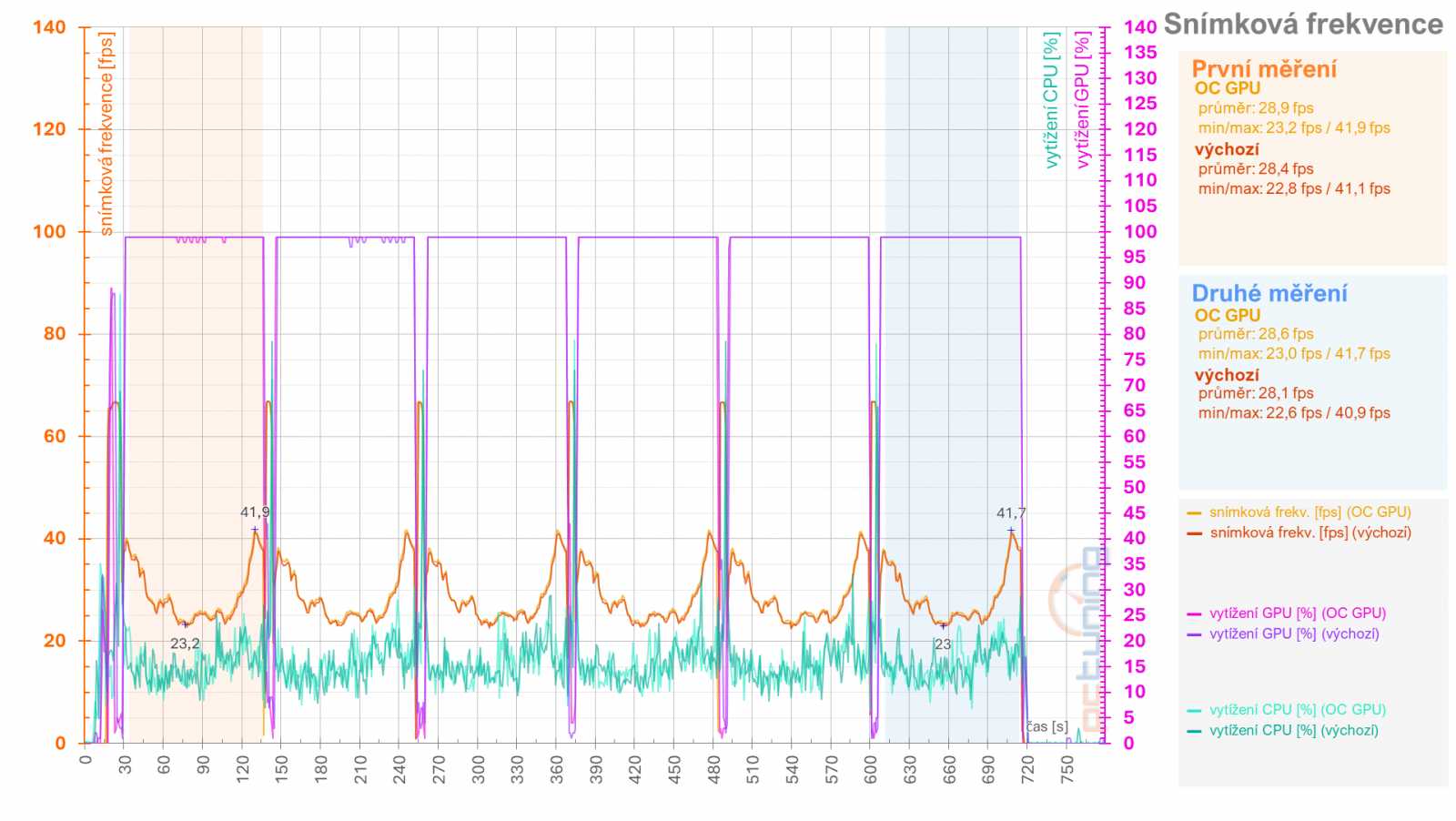This screenshot has height=821, width=1456.
Task: Click the 'snímková frekvence [fps]' axis title
Action: pyautogui.click(x=106, y=134)
